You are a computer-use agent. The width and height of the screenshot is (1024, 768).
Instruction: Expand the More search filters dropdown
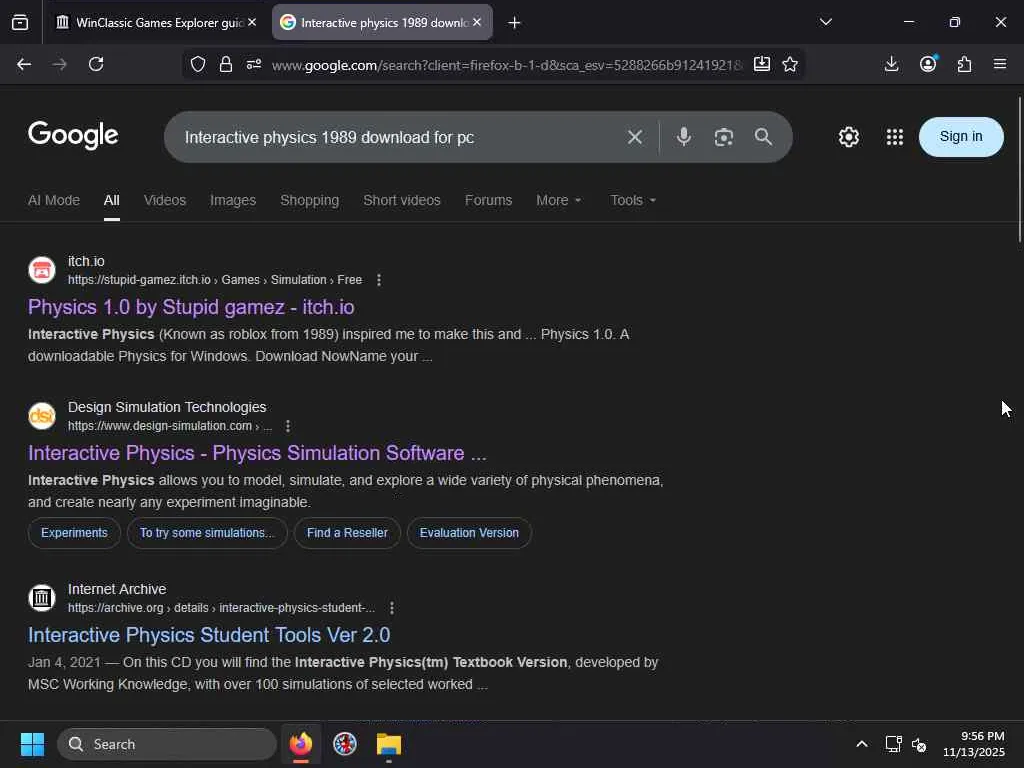tap(558, 200)
